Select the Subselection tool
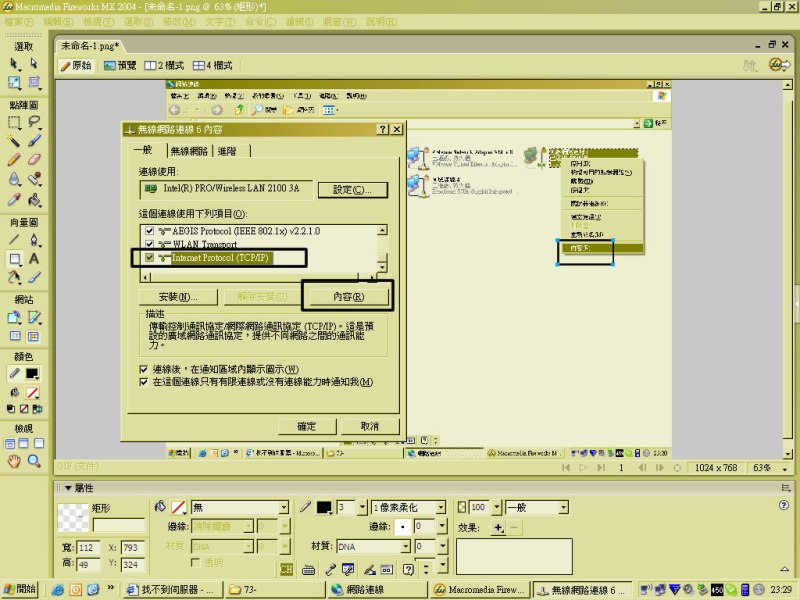This screenshot has height=600, width=800. click(x=34, y=64)
